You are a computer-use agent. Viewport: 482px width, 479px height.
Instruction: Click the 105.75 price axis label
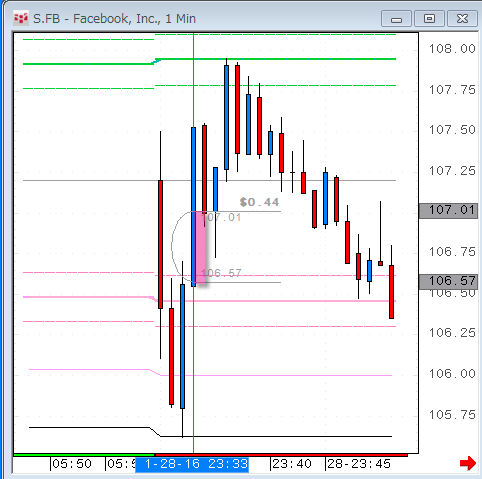tap(452, 415)
